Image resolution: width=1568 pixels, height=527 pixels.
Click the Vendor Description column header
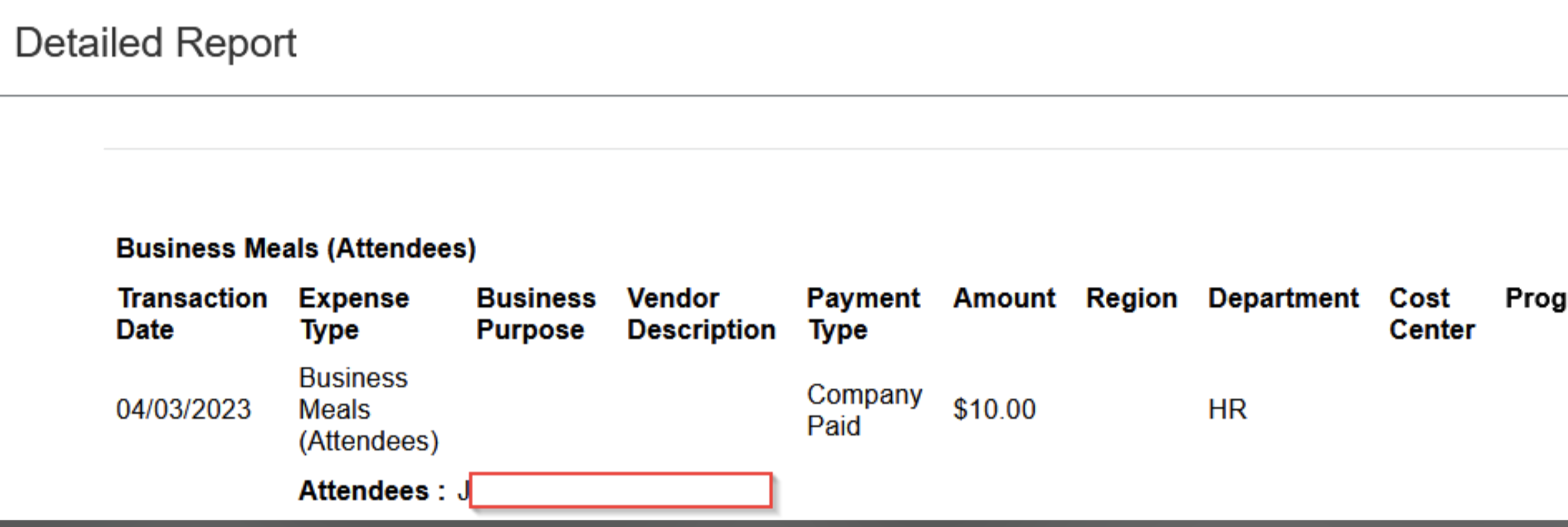[701, 313]
